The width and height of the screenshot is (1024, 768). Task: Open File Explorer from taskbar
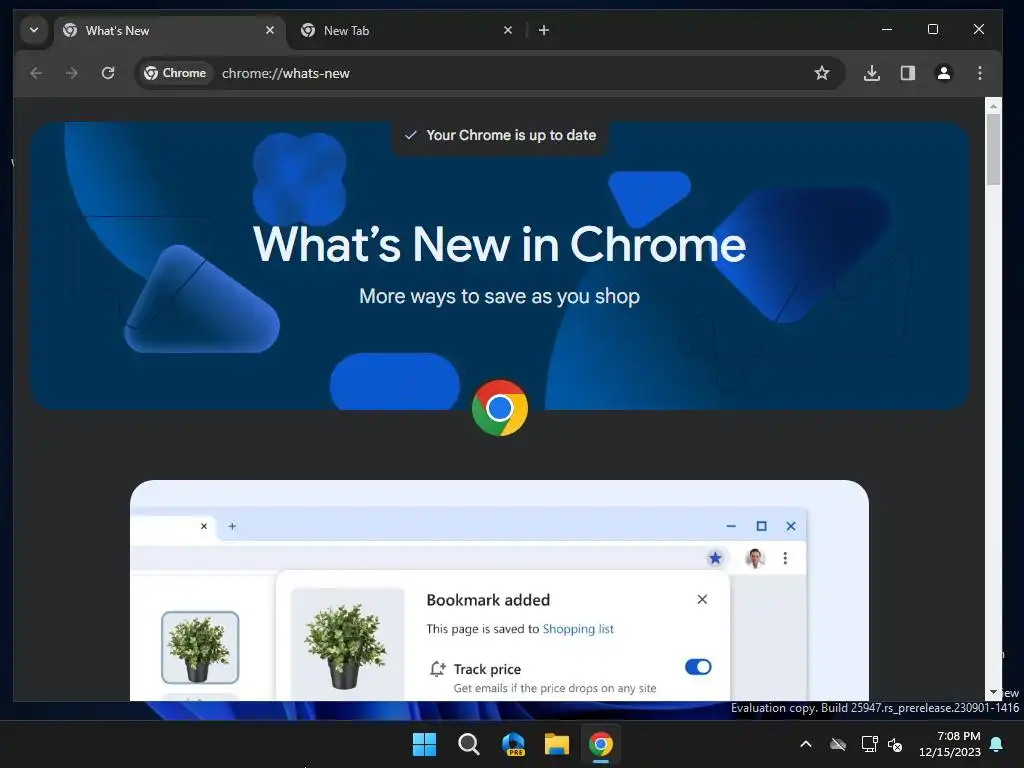(557, 744)
